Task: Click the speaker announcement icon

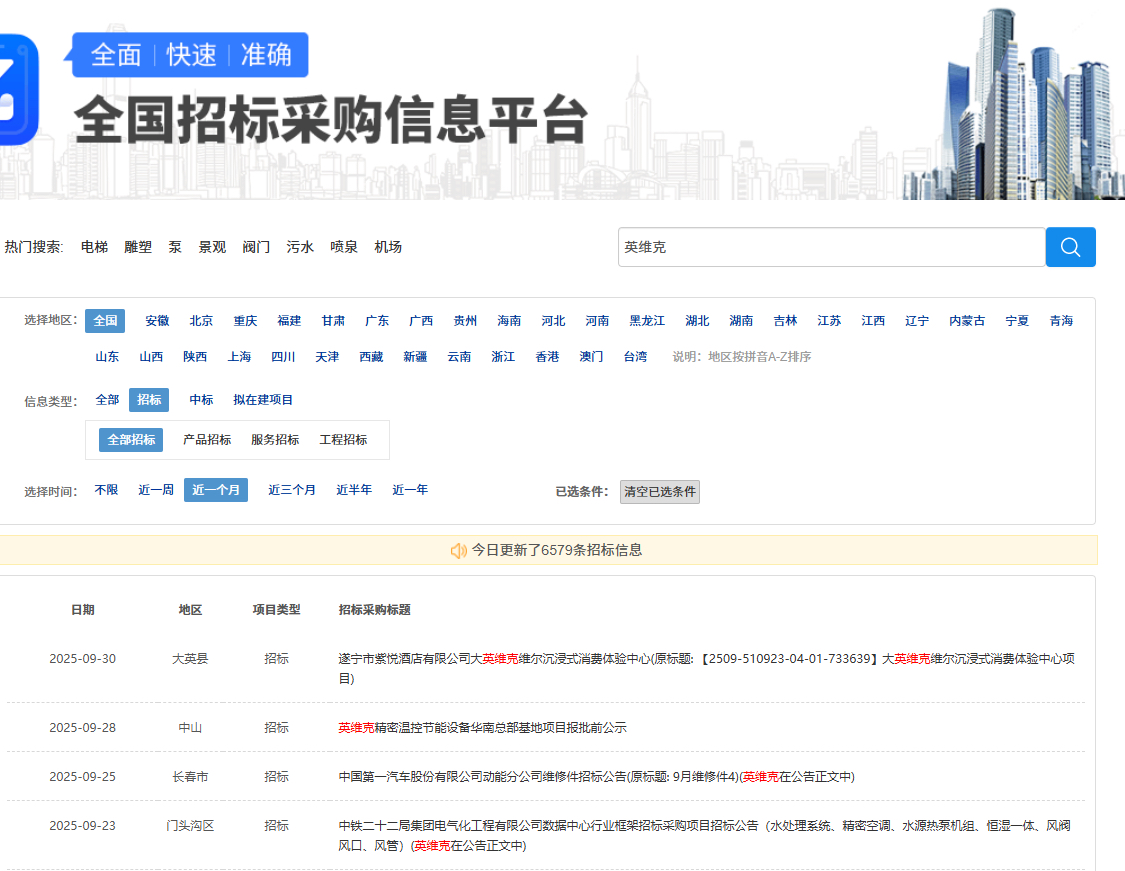Action: [458, 550]
